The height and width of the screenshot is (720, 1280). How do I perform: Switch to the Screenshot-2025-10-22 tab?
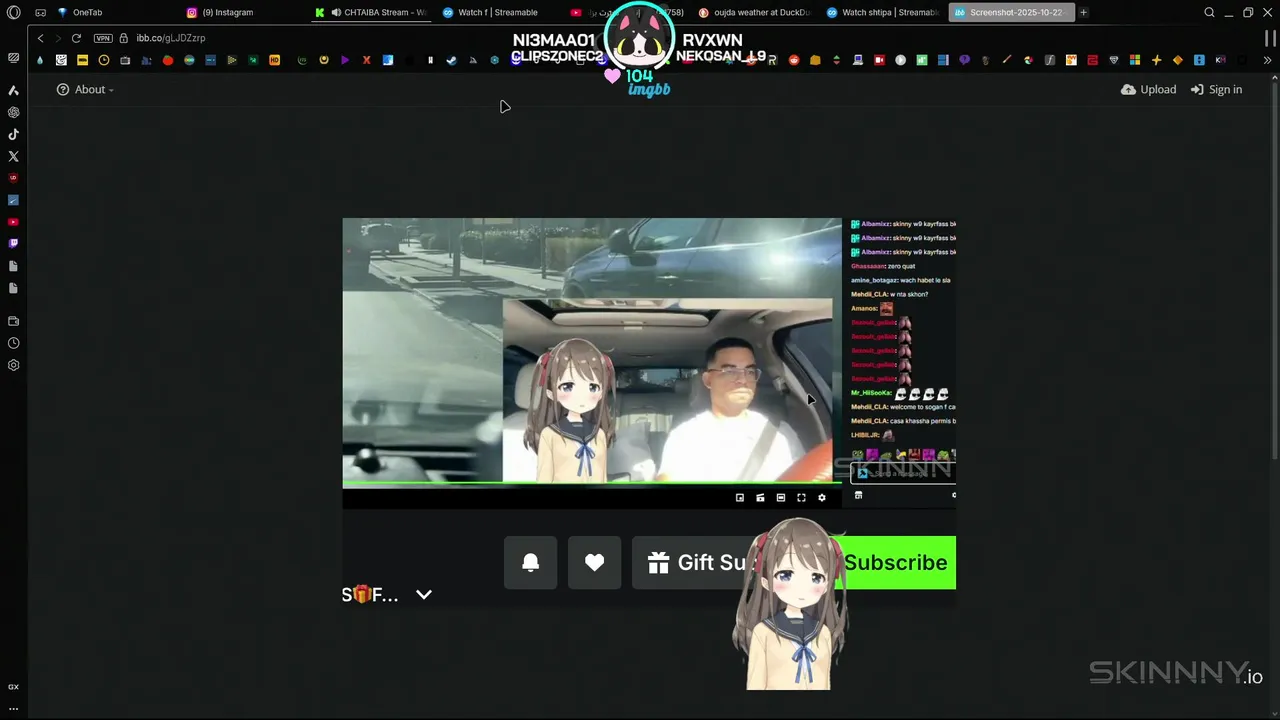tap(1011, 13)
